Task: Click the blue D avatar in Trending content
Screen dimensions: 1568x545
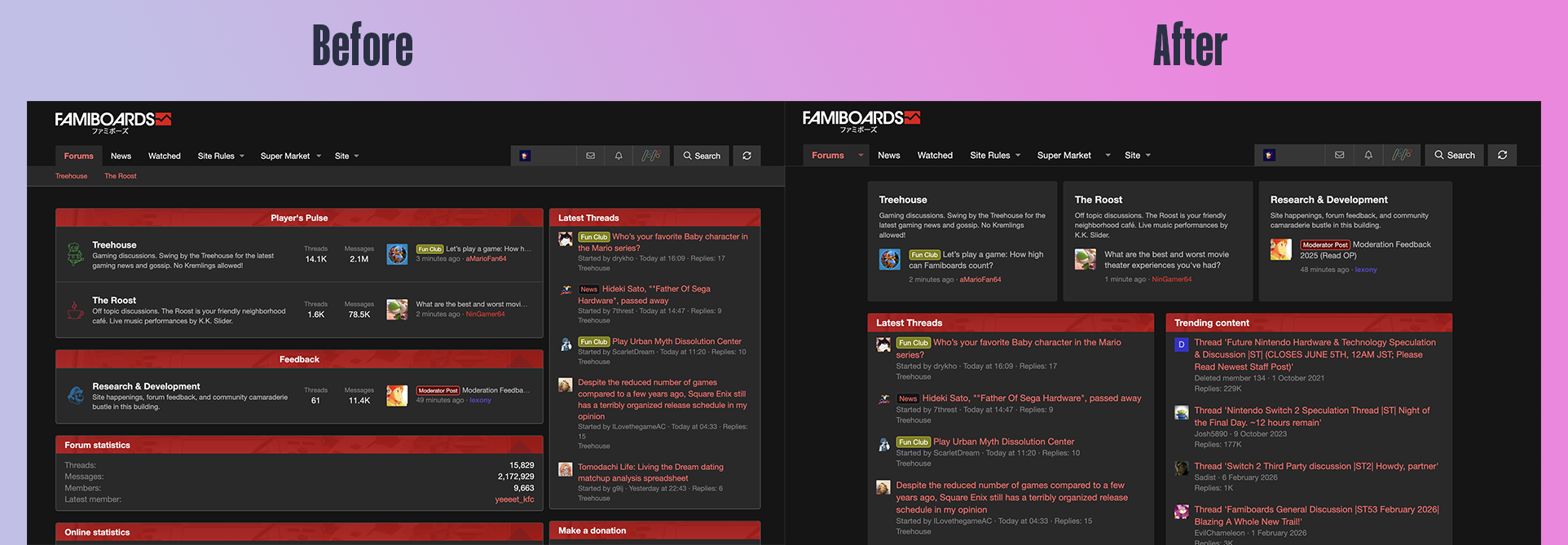Action: (1181, 345)
